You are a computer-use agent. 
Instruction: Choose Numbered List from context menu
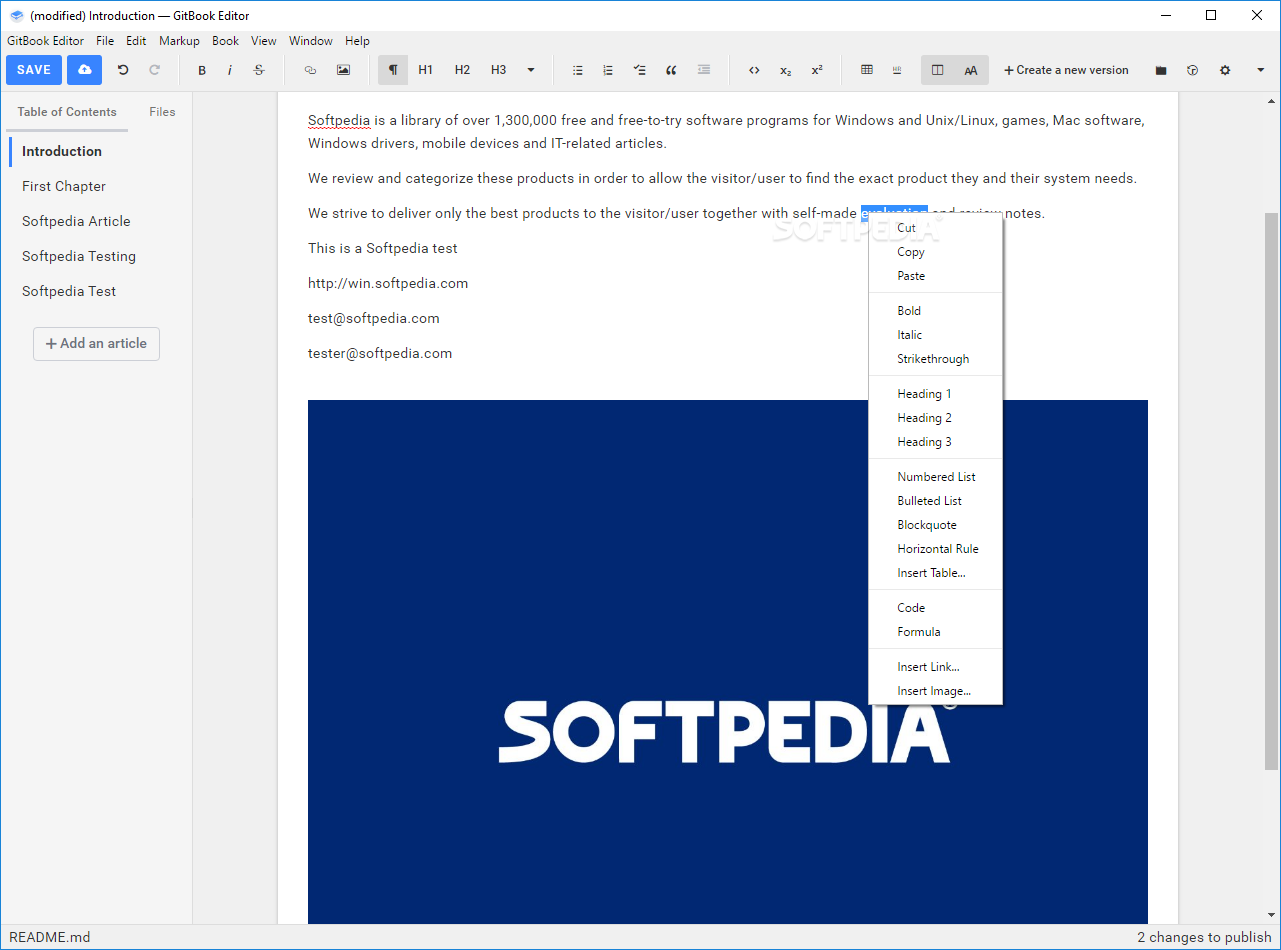935,477
